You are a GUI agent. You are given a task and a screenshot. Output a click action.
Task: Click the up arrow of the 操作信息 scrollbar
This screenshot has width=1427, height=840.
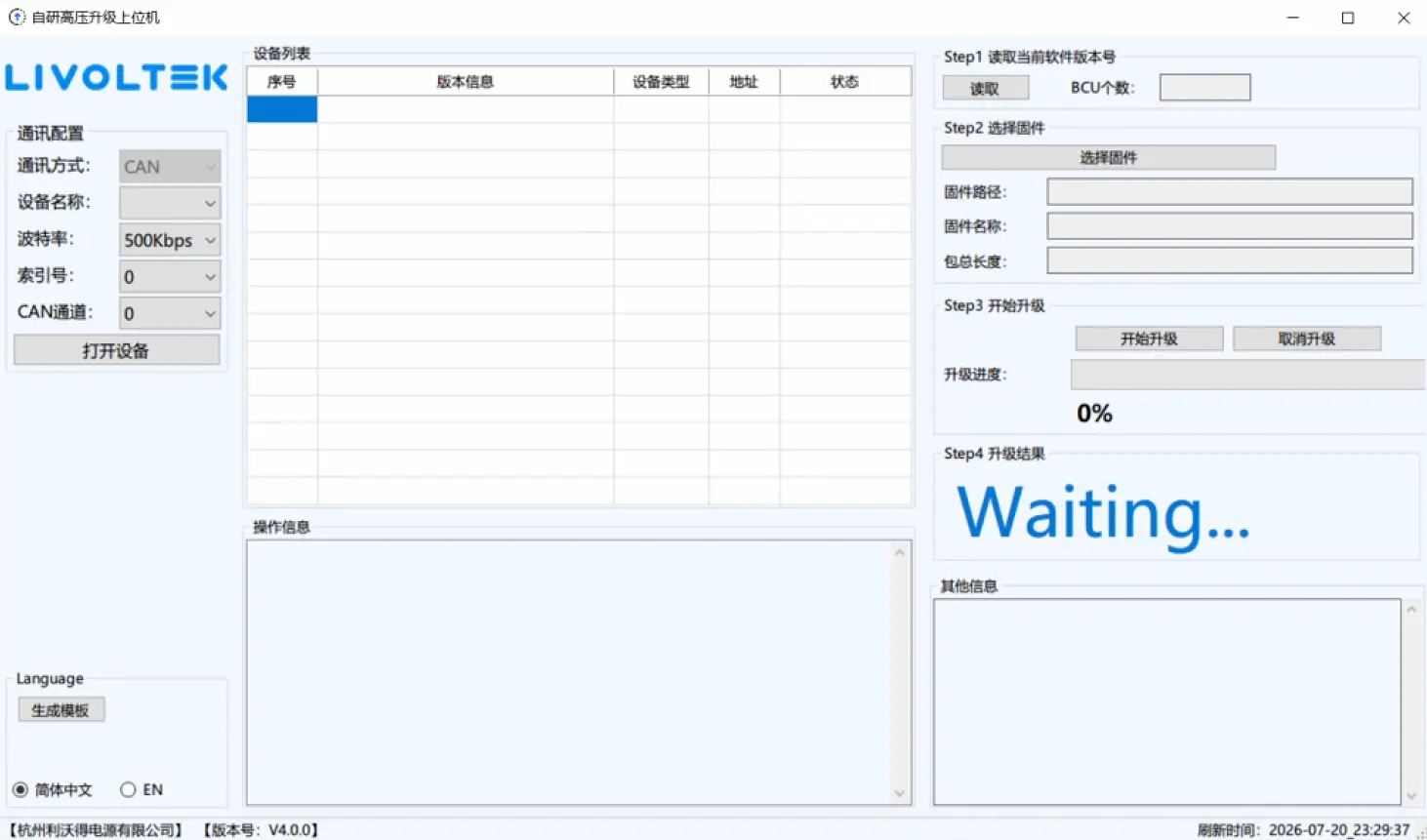(900, 553)
